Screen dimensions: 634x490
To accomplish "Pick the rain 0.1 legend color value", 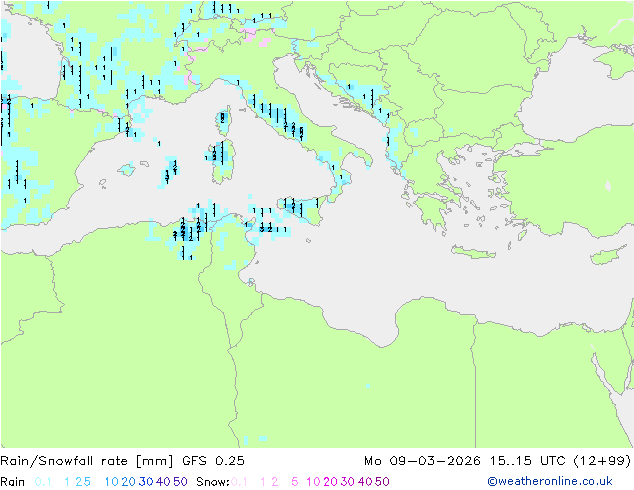I will [x=43, y=482].
